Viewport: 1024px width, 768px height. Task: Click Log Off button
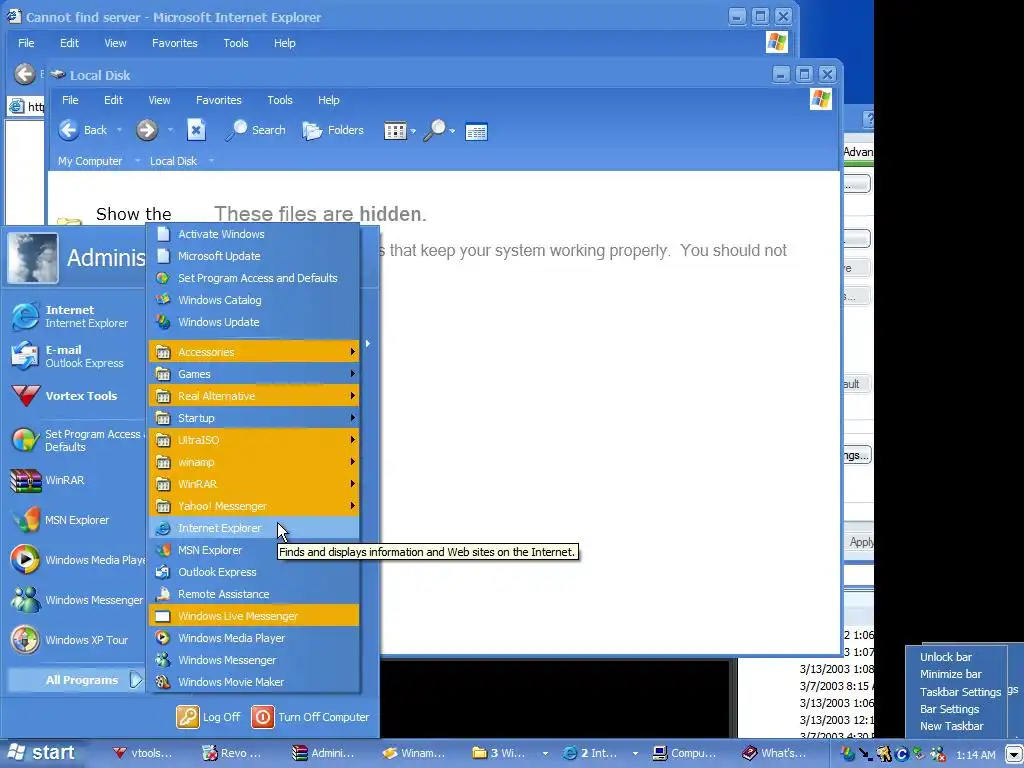click(208, 717)
